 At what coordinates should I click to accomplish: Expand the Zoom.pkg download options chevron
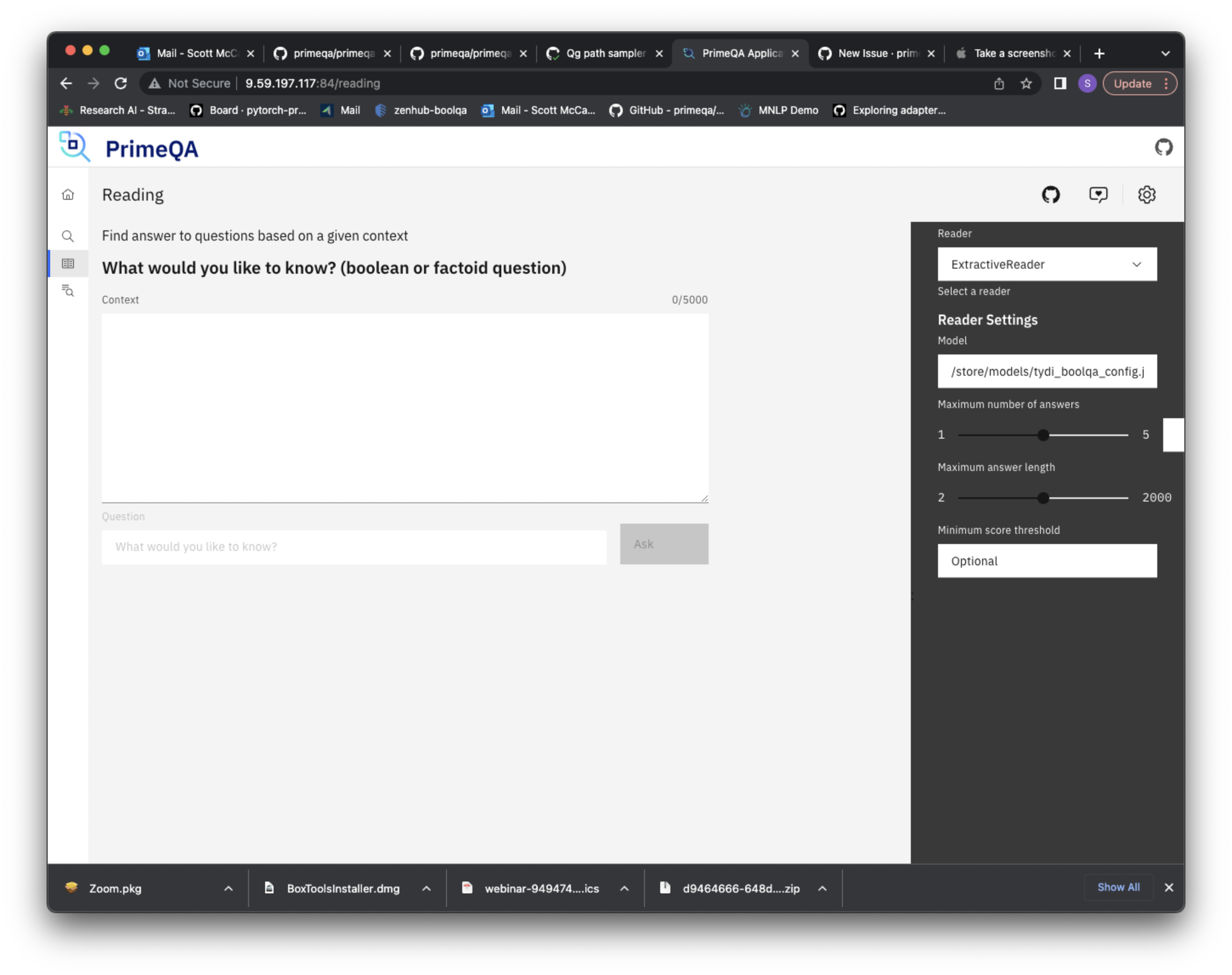228,888
